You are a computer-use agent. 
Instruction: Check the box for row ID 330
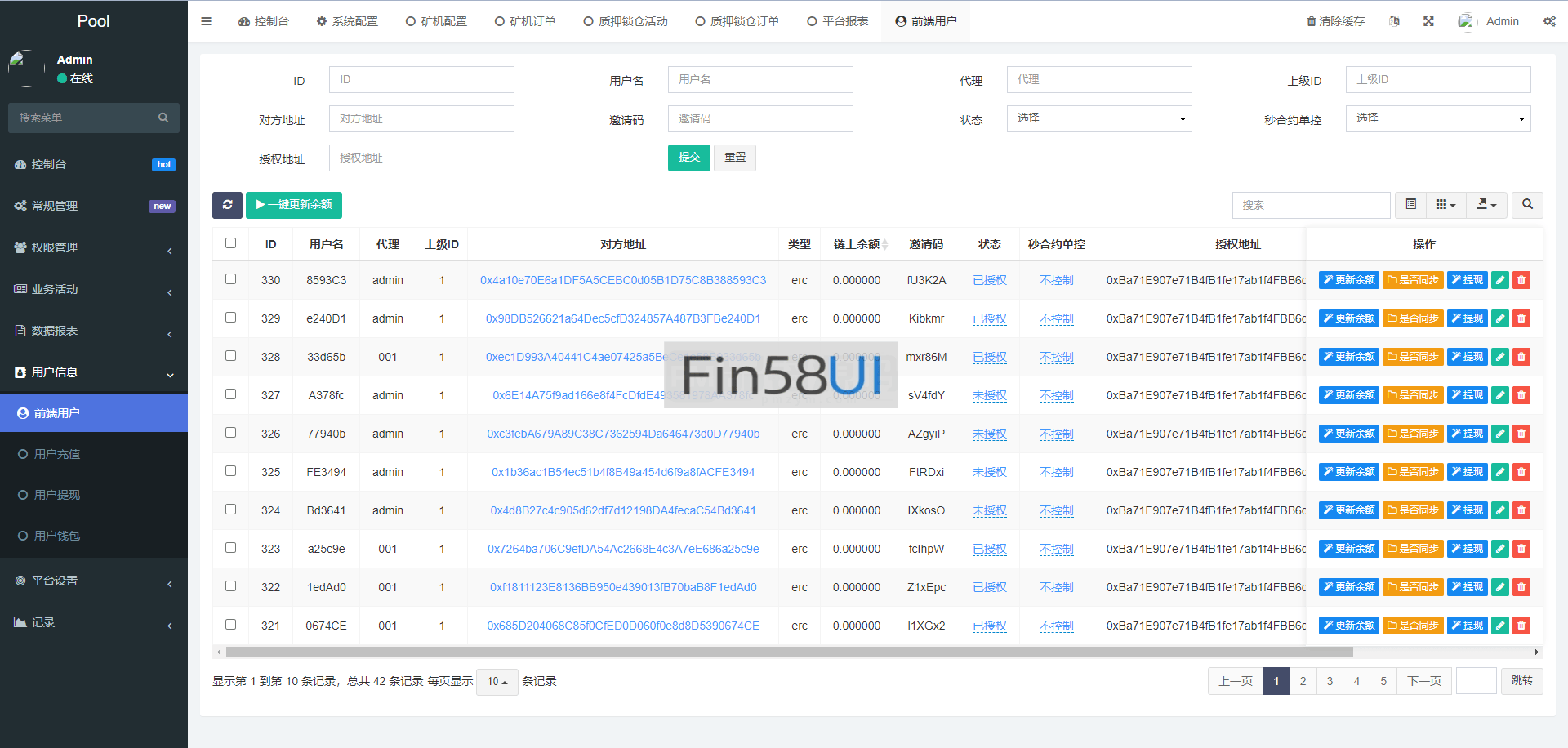point(230,279)
